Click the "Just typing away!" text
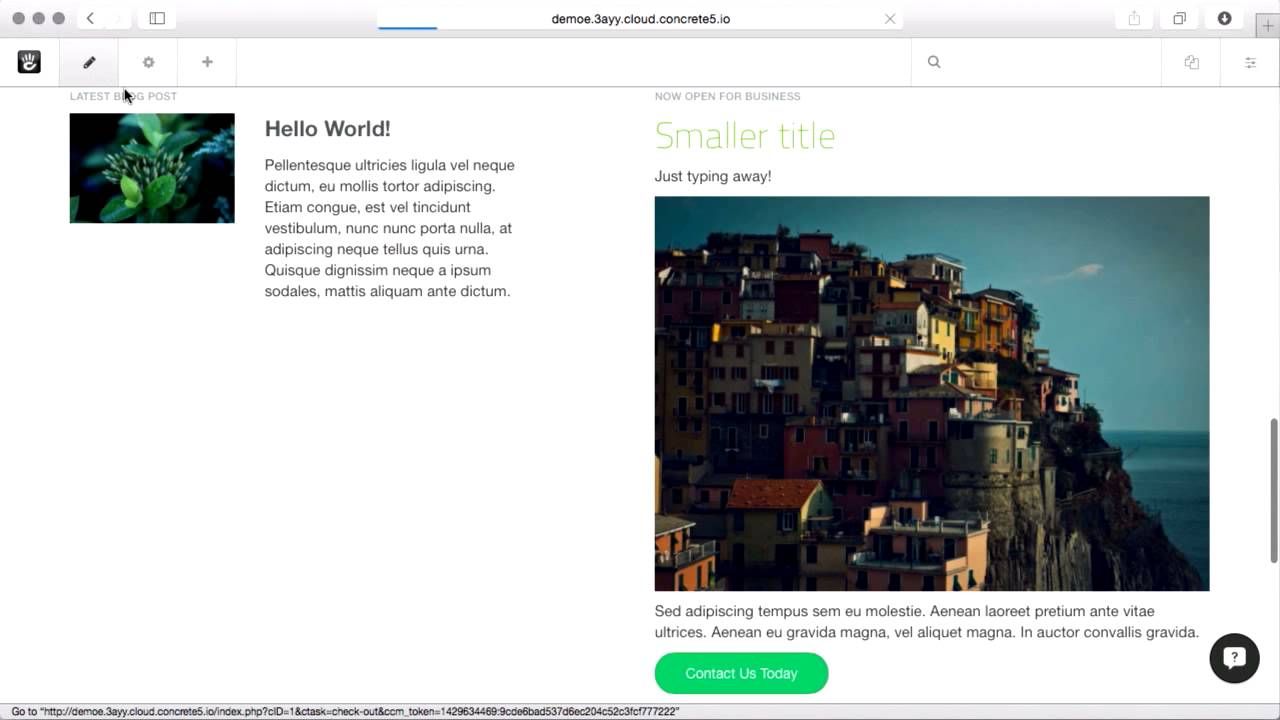The image size is (1280, 720). pyautogui.click(x=713, y=176)
